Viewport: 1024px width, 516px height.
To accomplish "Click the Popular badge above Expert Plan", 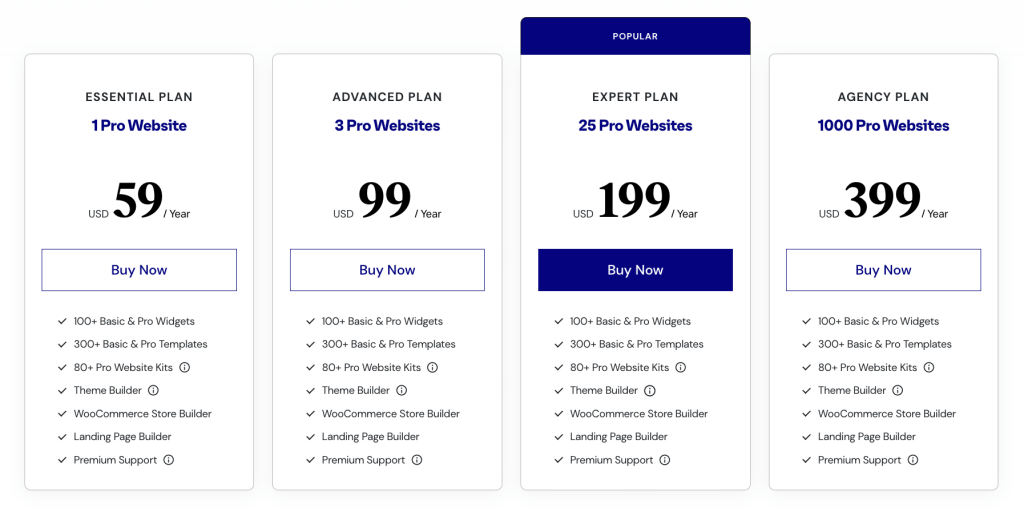I will point(635,36).
